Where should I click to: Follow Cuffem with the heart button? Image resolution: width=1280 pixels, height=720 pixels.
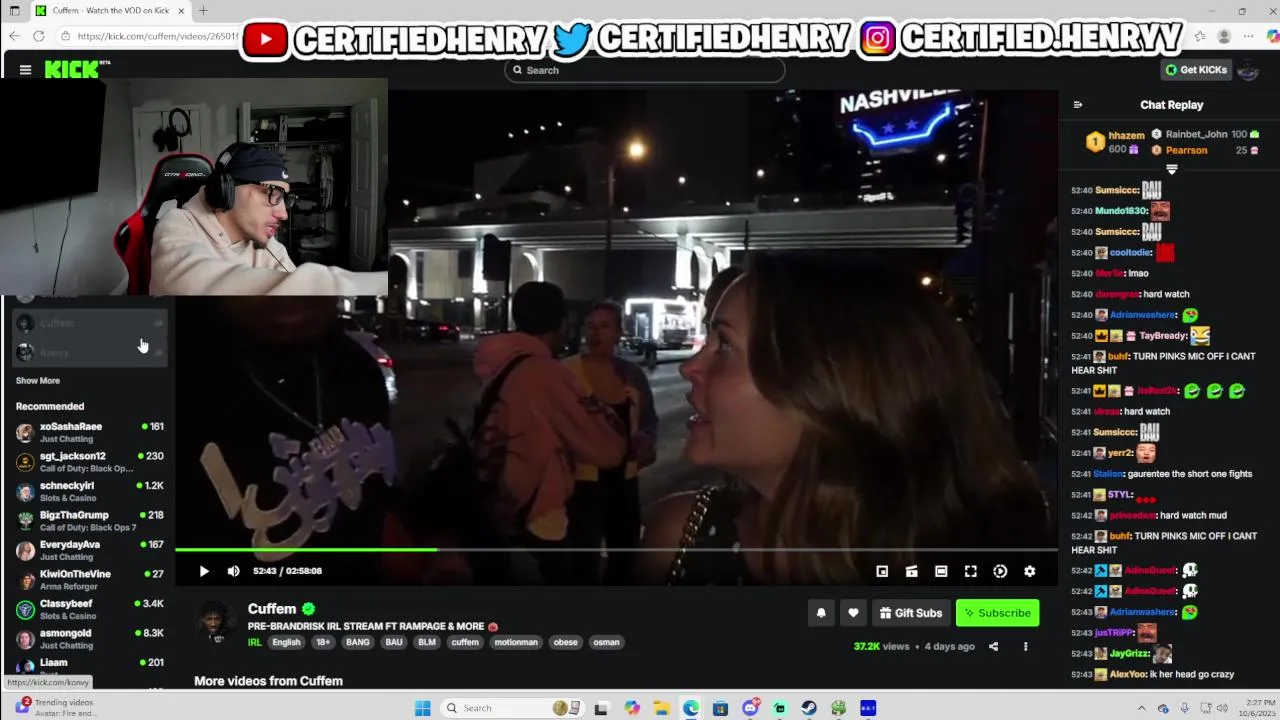[x=853, y=613]
